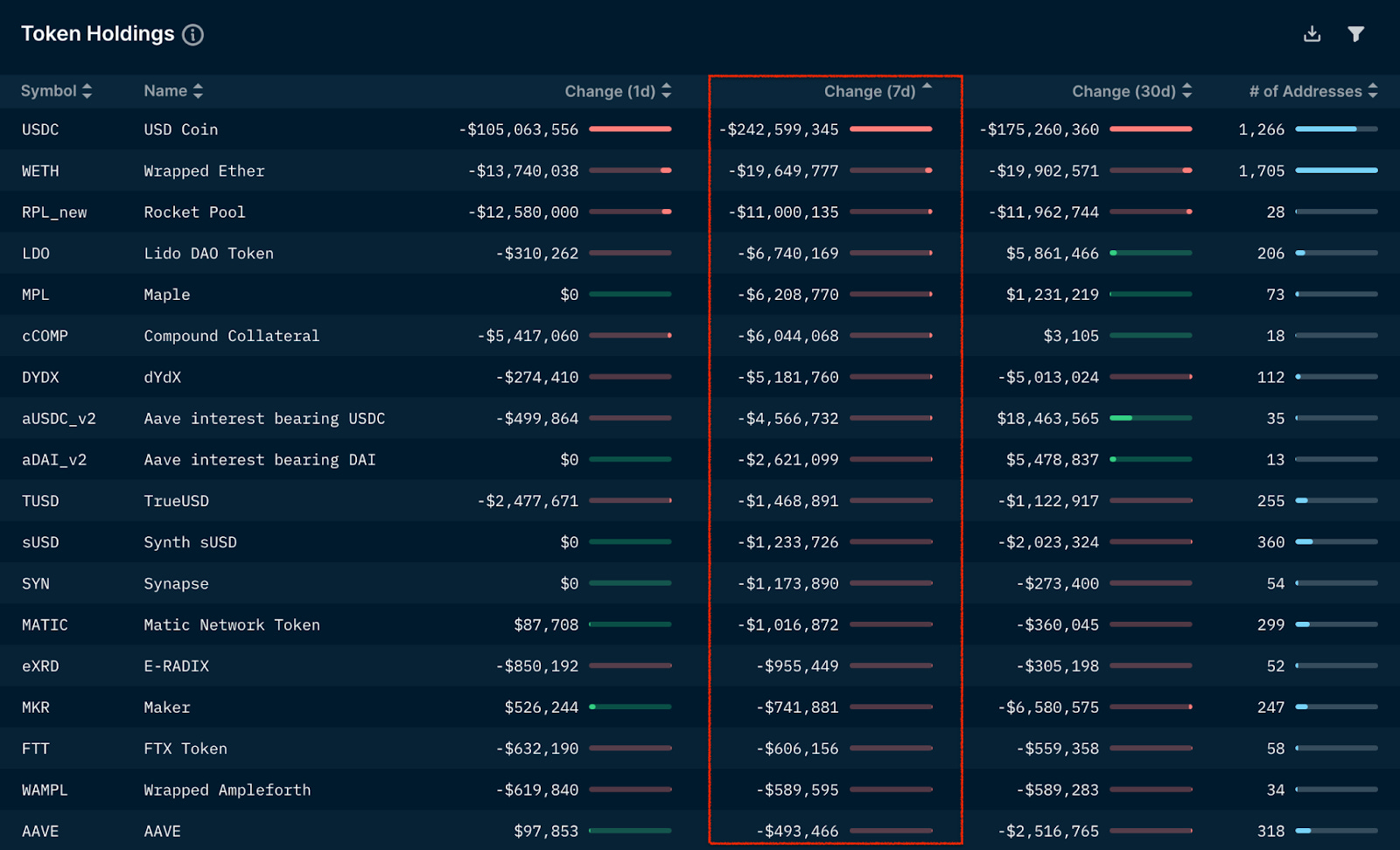Click the -$19,649,777 WETH 7d value
The image size is (1400, 850).
tap(783, 171)
